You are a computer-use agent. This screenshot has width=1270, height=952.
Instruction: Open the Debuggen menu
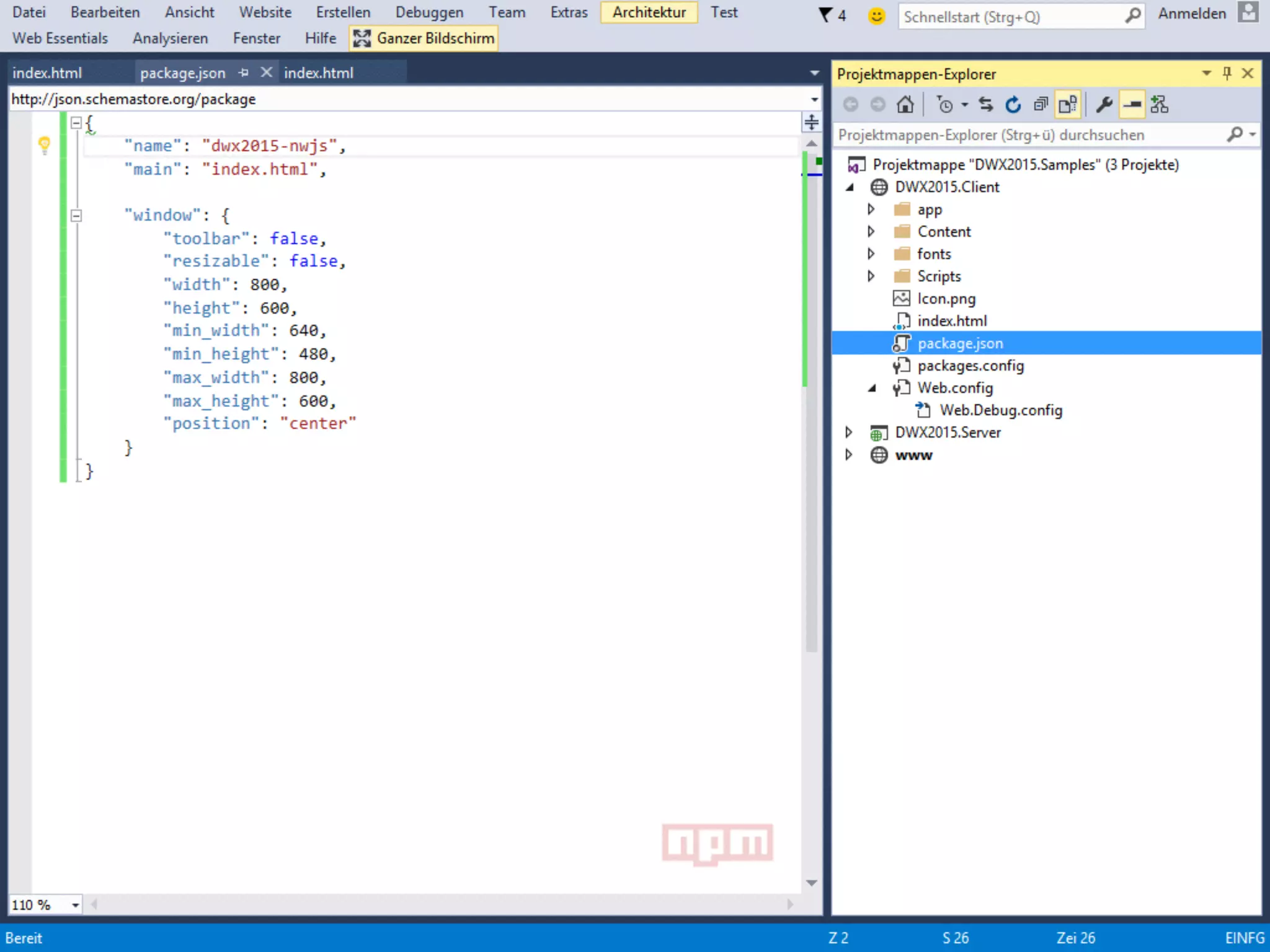(x=429, y=12)
